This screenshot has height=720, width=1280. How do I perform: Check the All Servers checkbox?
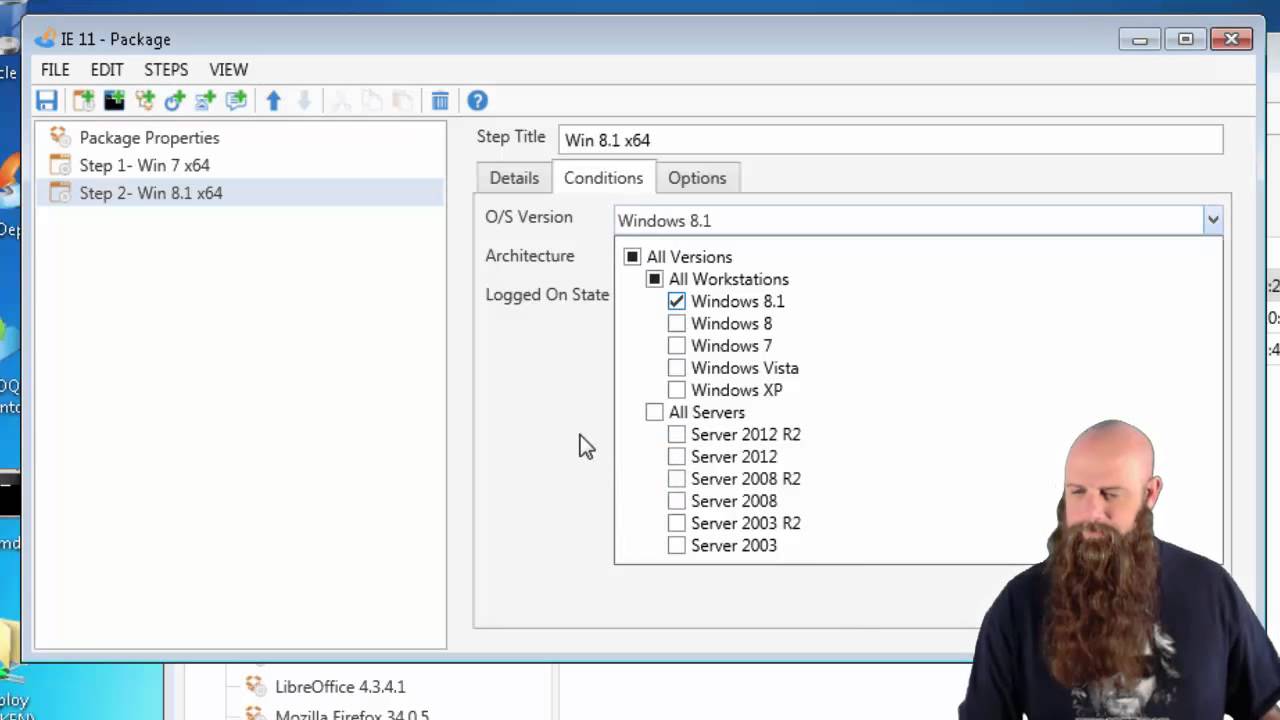tap(654, 412)
